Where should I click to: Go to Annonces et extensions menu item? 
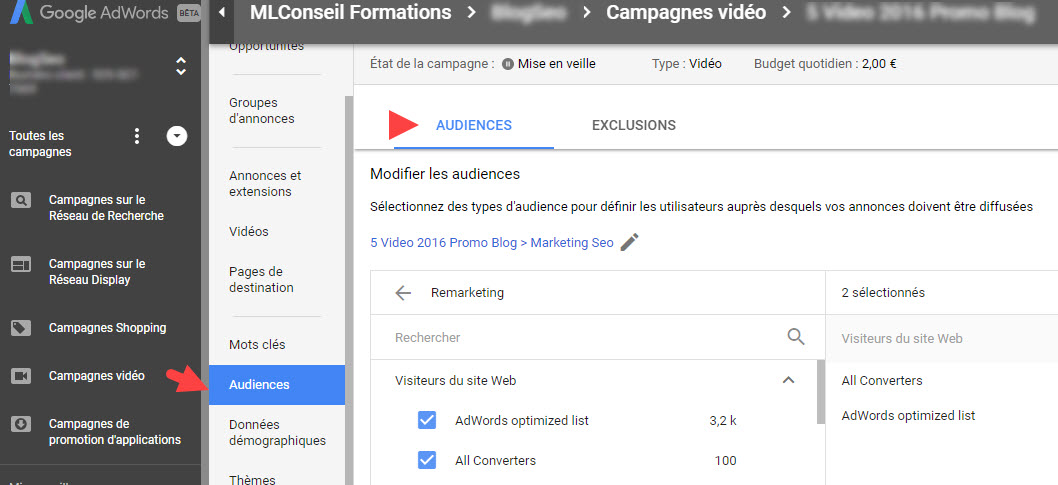[265, 183]
